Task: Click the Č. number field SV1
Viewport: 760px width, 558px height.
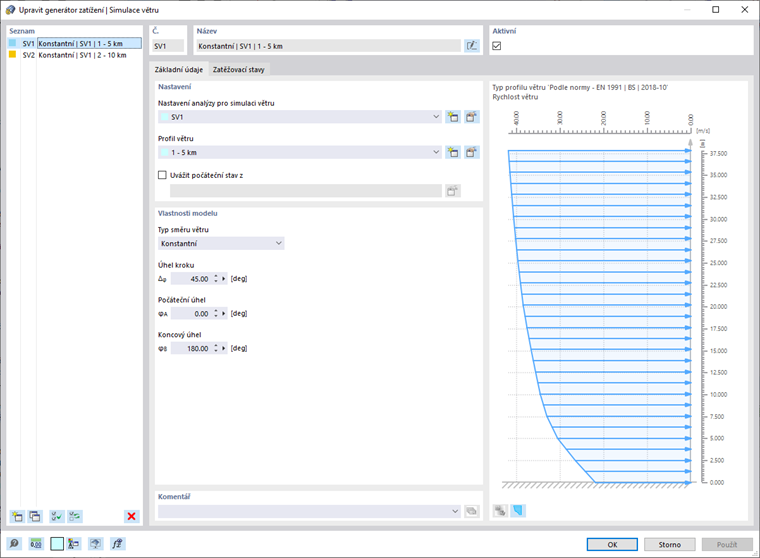Action: tap(168, 46)
